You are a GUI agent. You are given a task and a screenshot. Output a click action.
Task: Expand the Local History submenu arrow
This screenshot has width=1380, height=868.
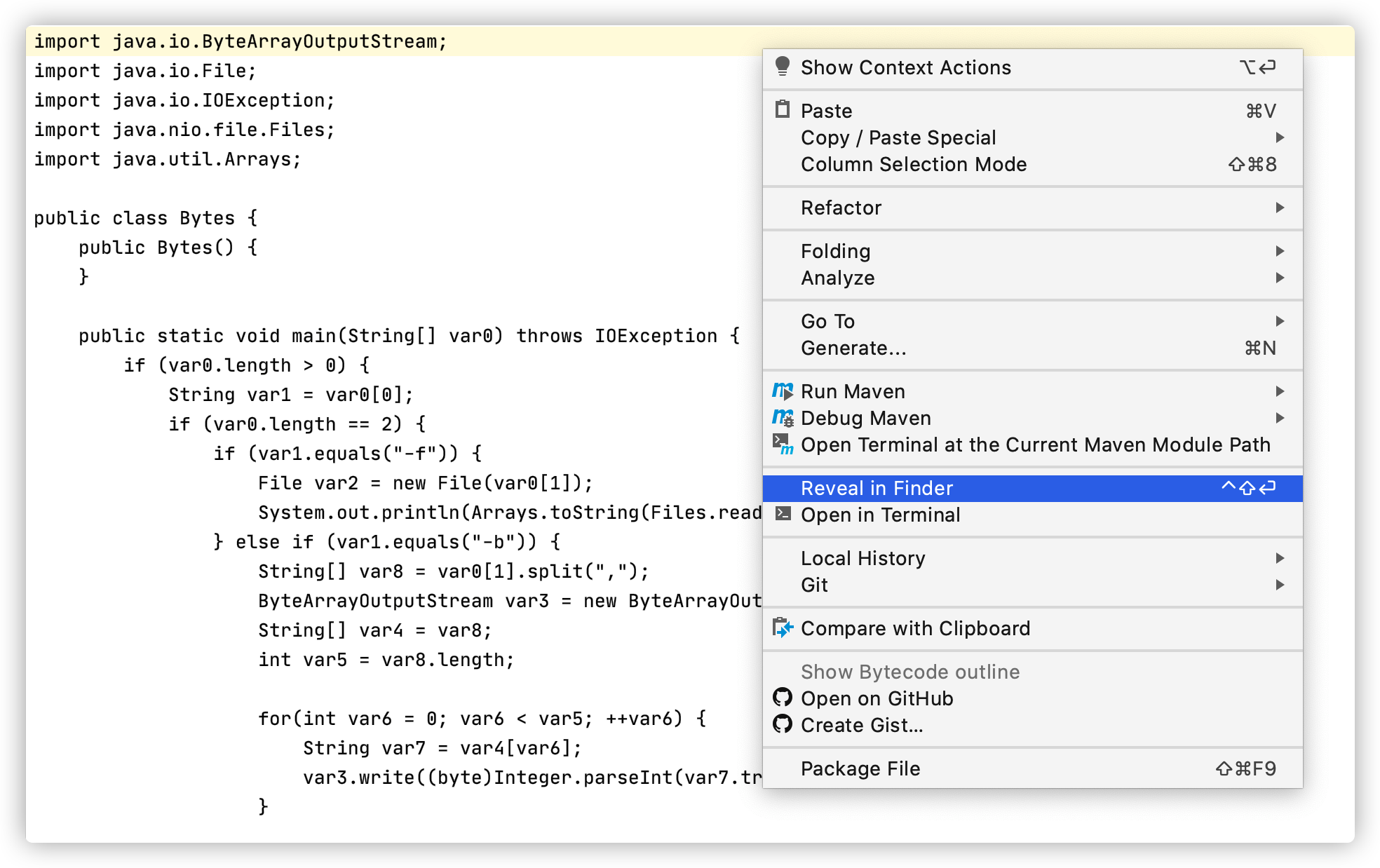pyautogui.click(x=1280, y=558)
